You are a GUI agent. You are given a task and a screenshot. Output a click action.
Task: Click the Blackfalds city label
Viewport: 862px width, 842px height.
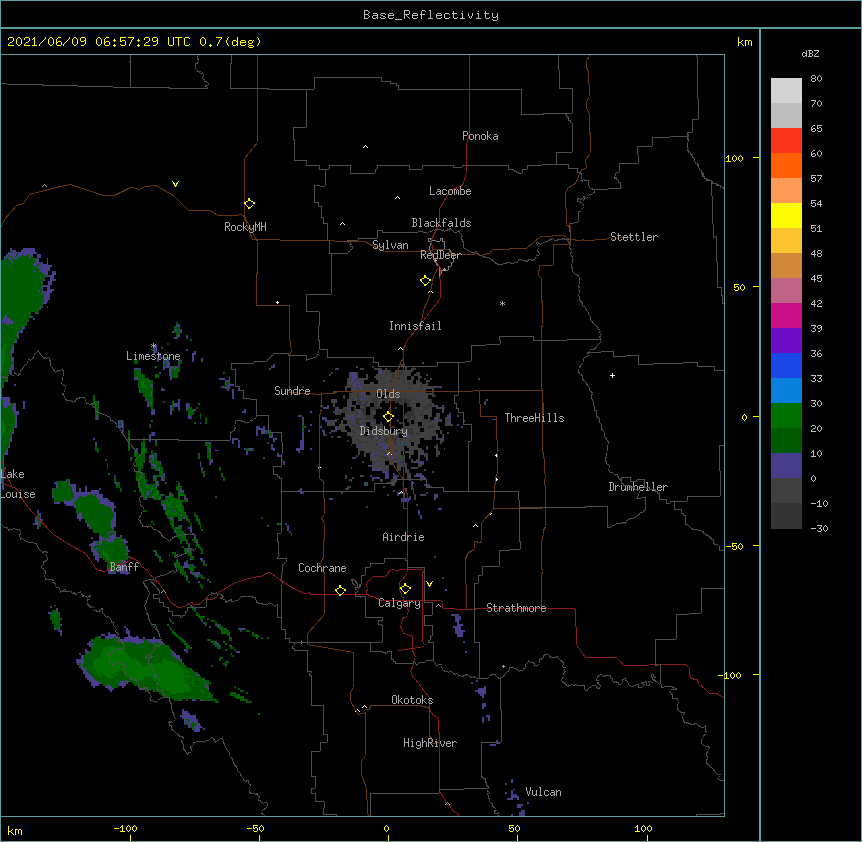(x=441, y=223)
